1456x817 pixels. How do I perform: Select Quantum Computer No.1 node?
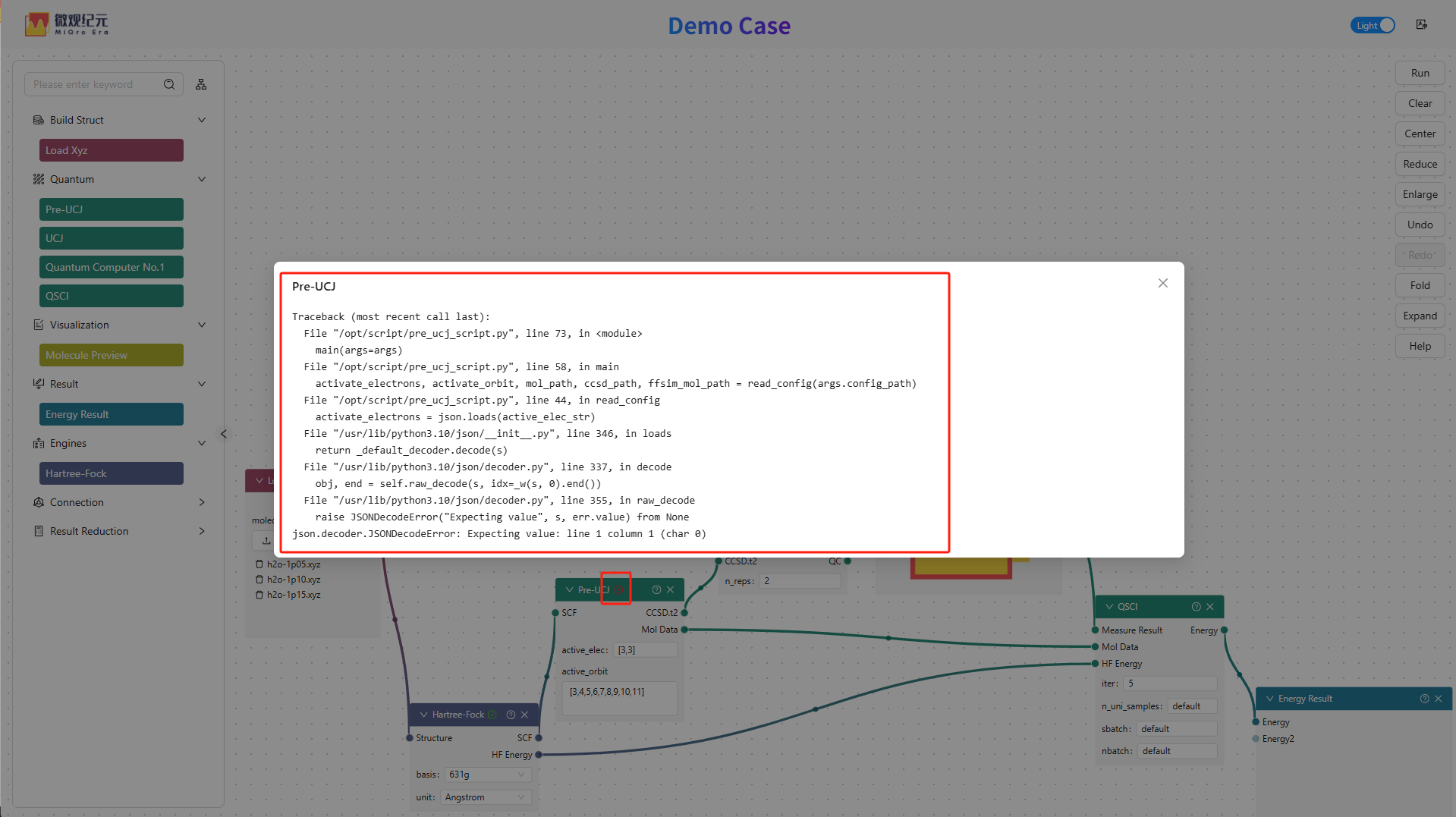[x=112, y=267]
